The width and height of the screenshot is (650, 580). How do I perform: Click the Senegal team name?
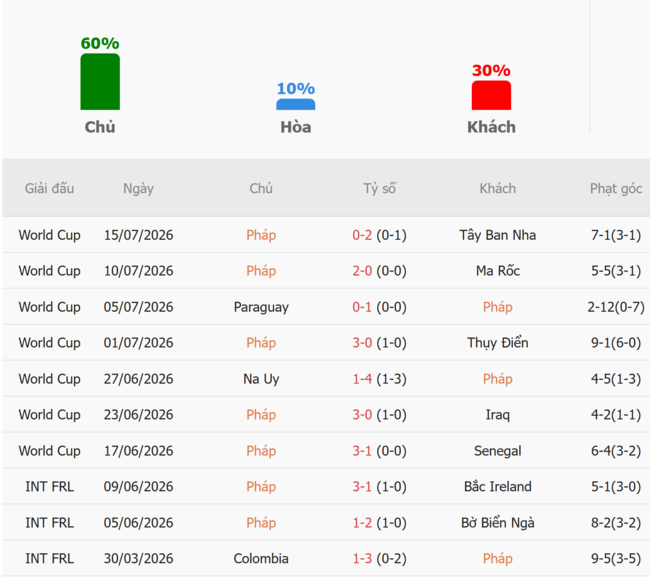497,451
